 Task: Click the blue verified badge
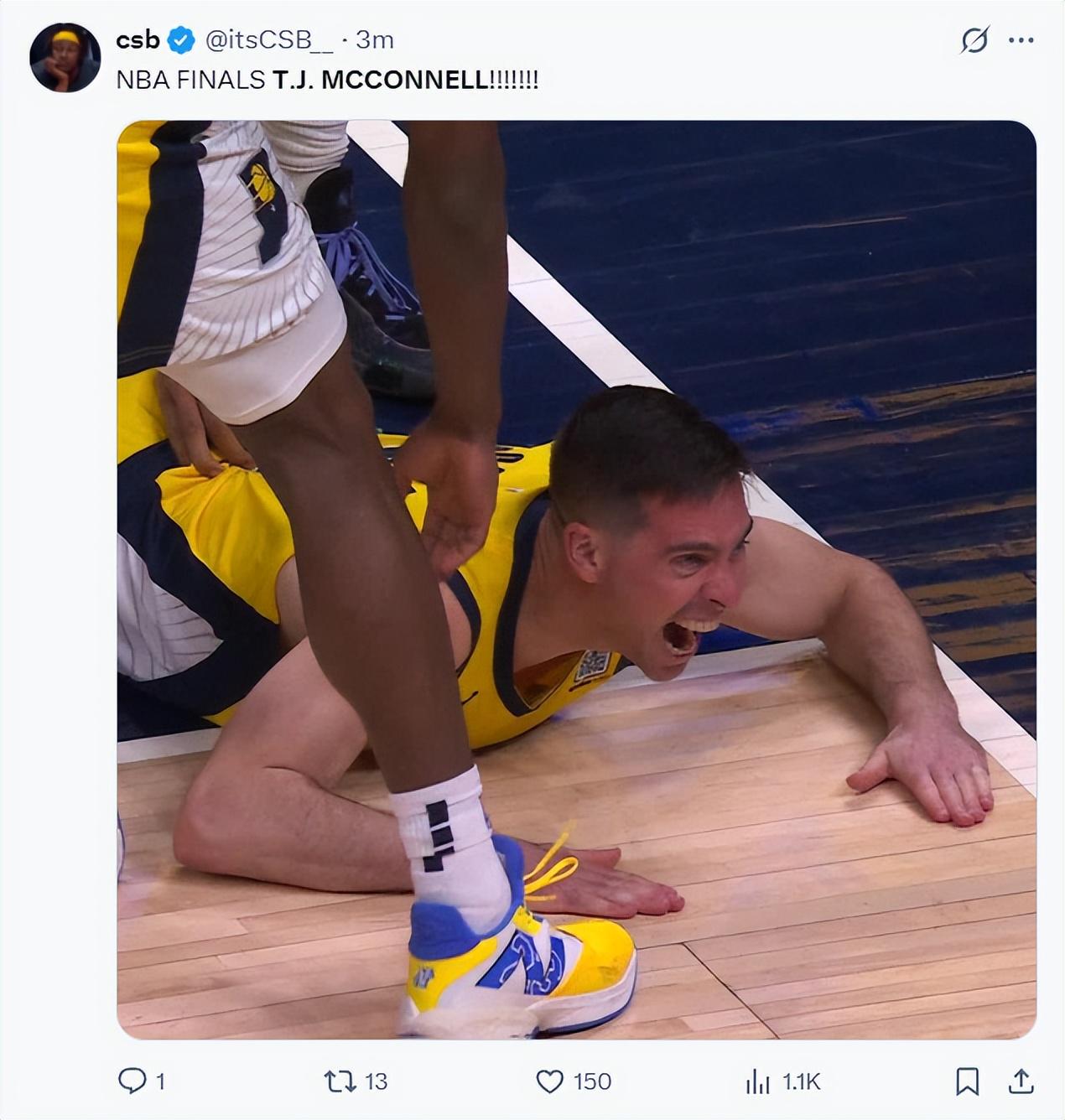point(181,39)
